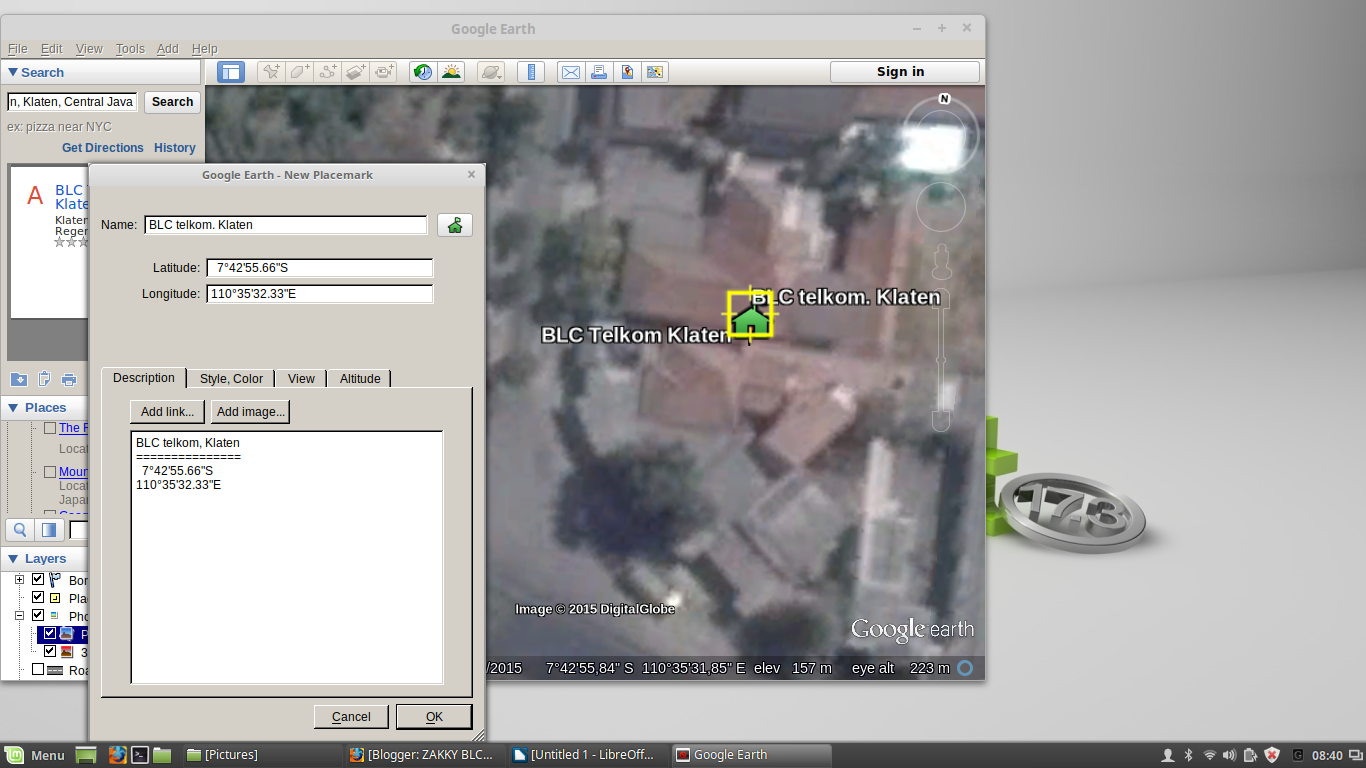Click the Record a Tour camera icon
Image resolution: width=1366 pixels, height=768 pixels.
[384, 72]
